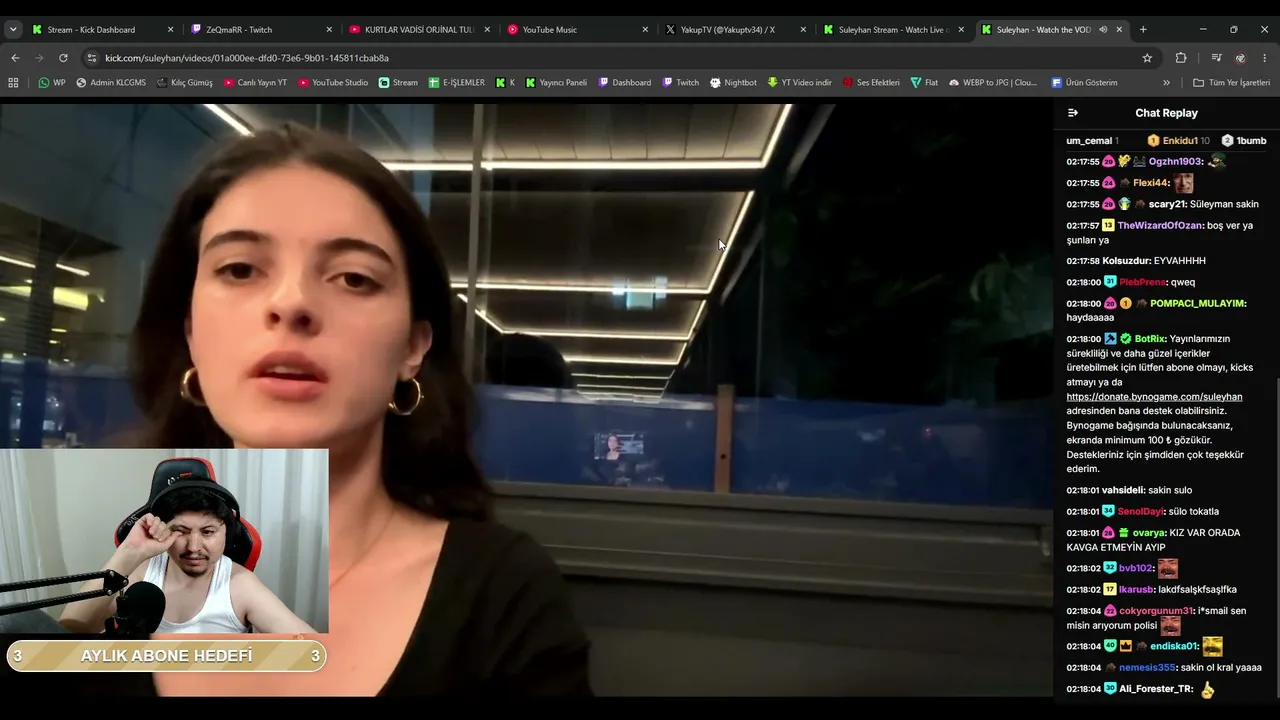Viewport: 1280px width, 720px height.
Task: Click the message text "sülo tokatla"
Action: pos(1192,512)
